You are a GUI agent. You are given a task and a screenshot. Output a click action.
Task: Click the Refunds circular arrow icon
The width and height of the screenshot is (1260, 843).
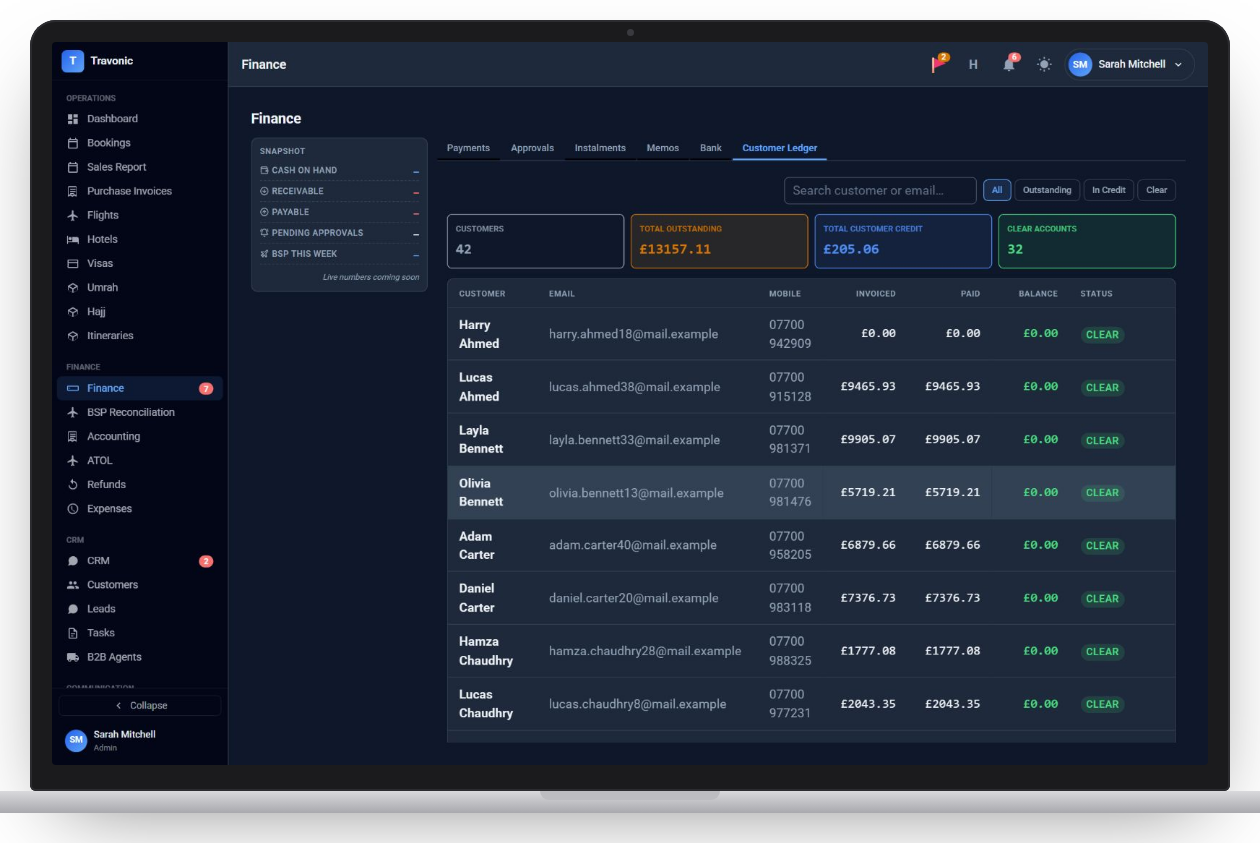coord(73,484)
